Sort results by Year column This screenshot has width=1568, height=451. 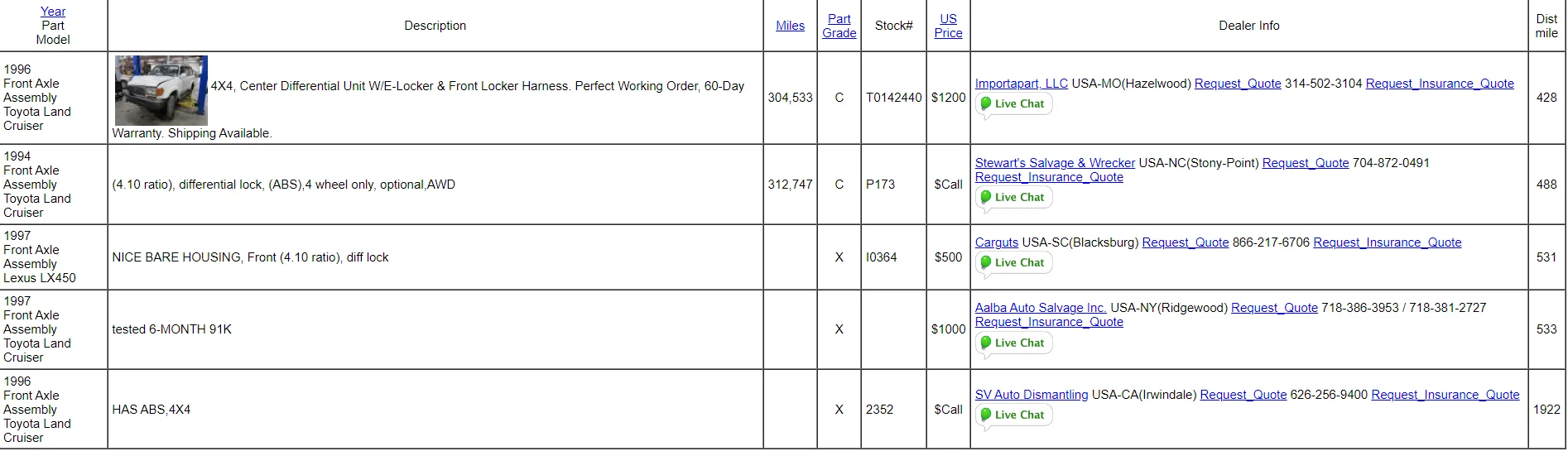tap(53, 12)
